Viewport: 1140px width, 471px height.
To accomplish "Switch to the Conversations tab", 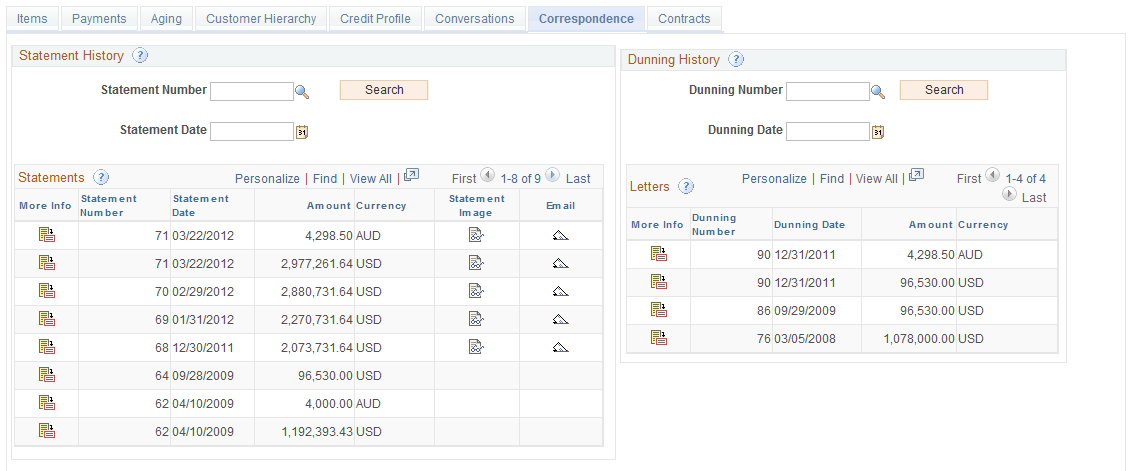I will [x=475, y=19].
